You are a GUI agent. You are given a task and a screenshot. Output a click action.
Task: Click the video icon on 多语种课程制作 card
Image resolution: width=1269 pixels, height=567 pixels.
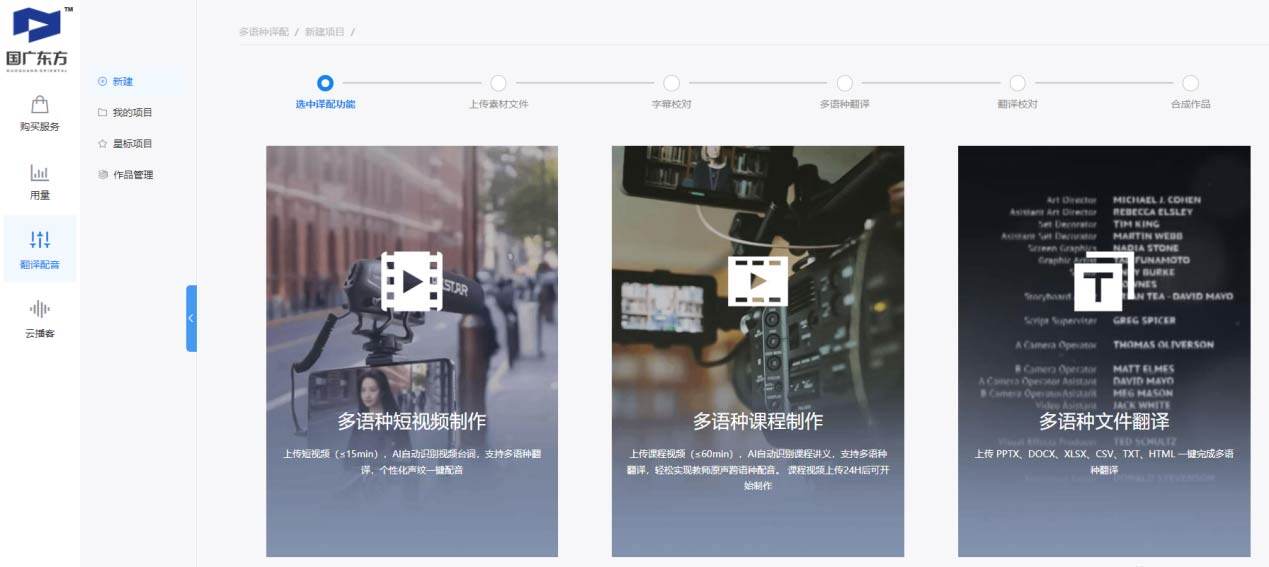[x=757, y=281]
